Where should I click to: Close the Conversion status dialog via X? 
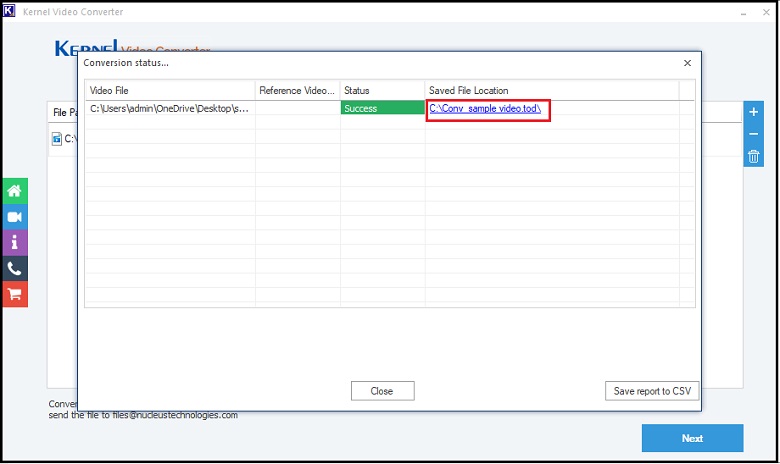pyautogui.click(x=687, y=63)
